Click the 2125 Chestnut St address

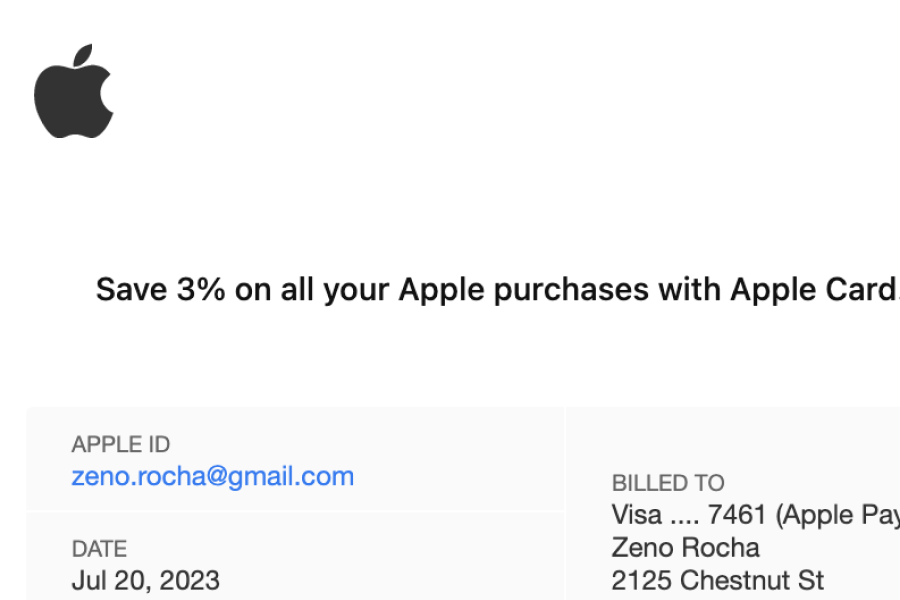717,580
